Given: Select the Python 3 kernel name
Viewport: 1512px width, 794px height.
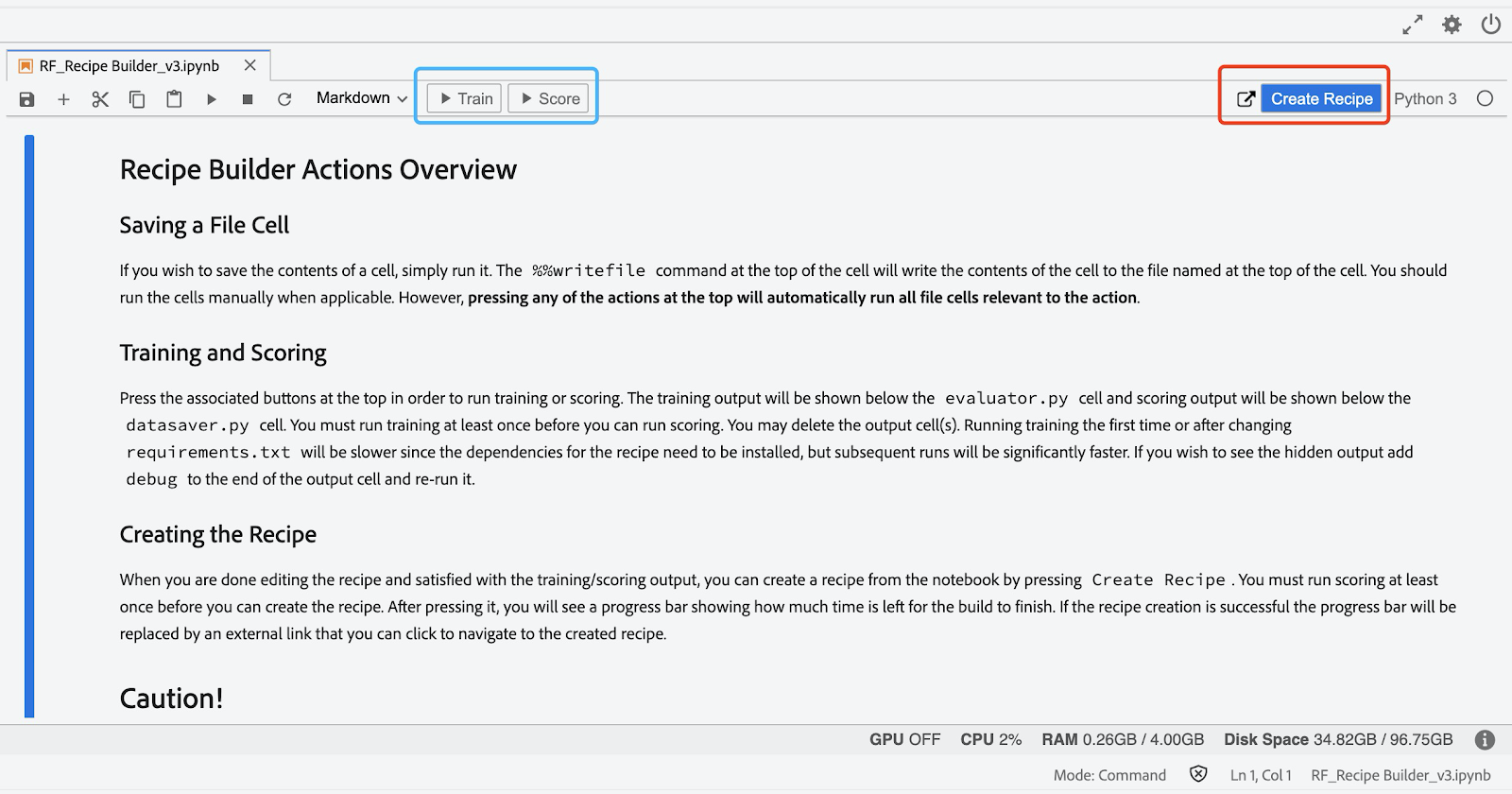Looking at the screenshot, I should point(1425,98).
